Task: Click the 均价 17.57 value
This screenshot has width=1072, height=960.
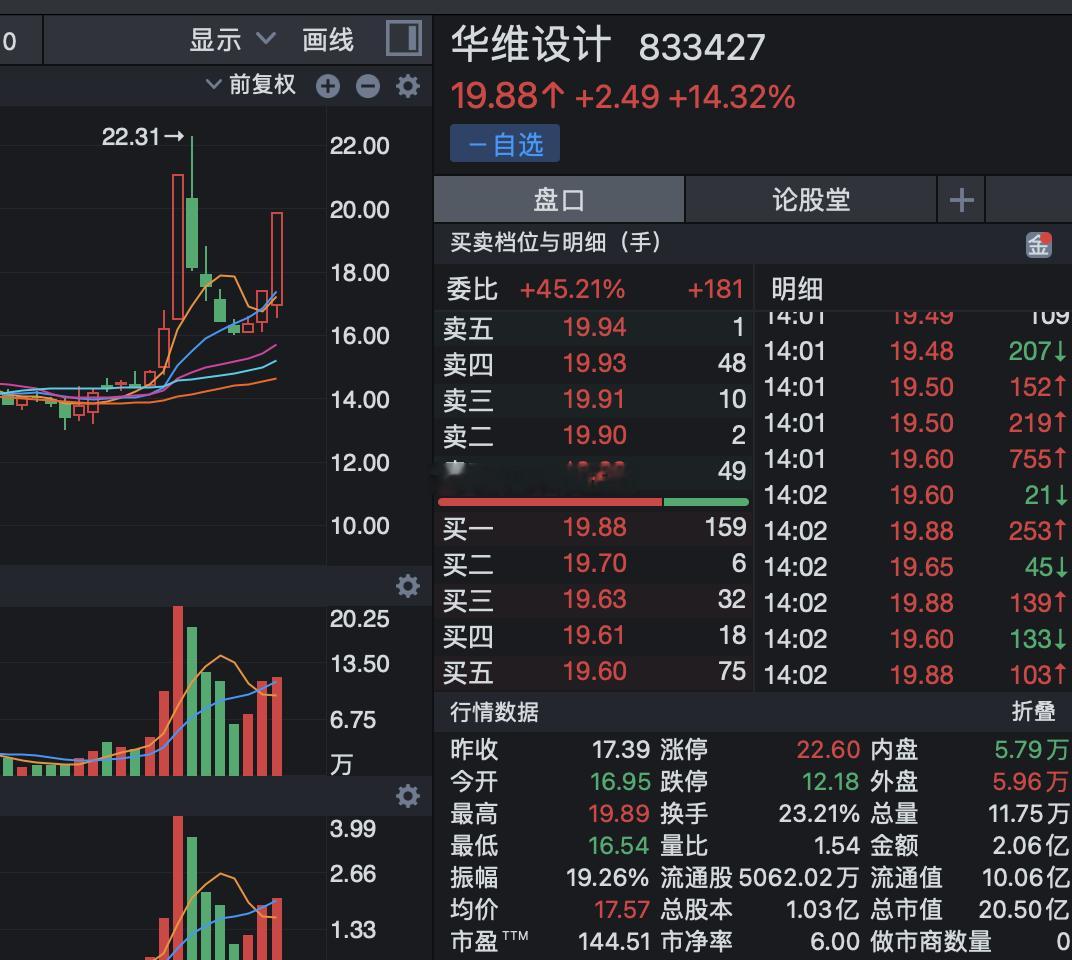Action: tap(621, 909)
